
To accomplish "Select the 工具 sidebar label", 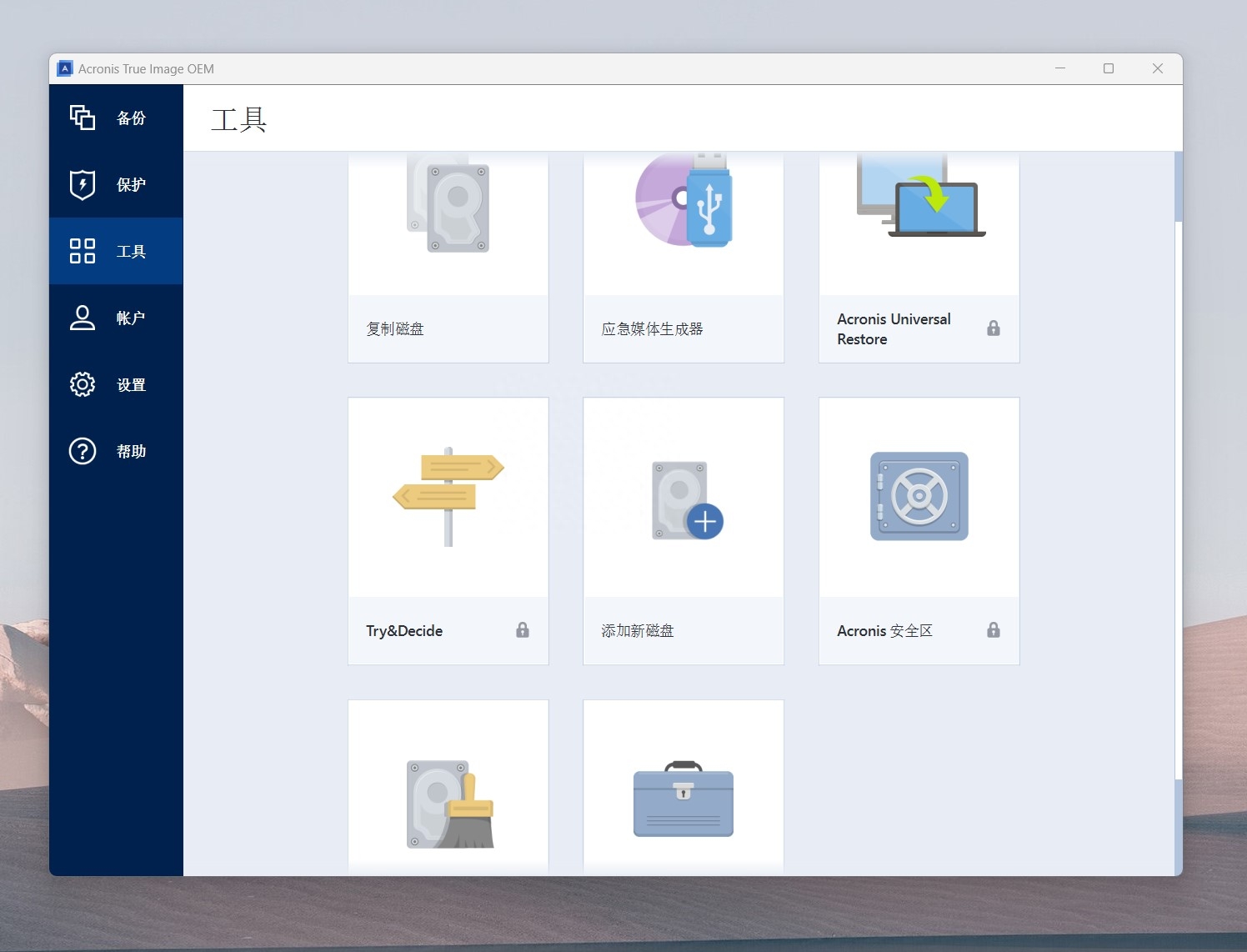I will (x=131, y=252).
